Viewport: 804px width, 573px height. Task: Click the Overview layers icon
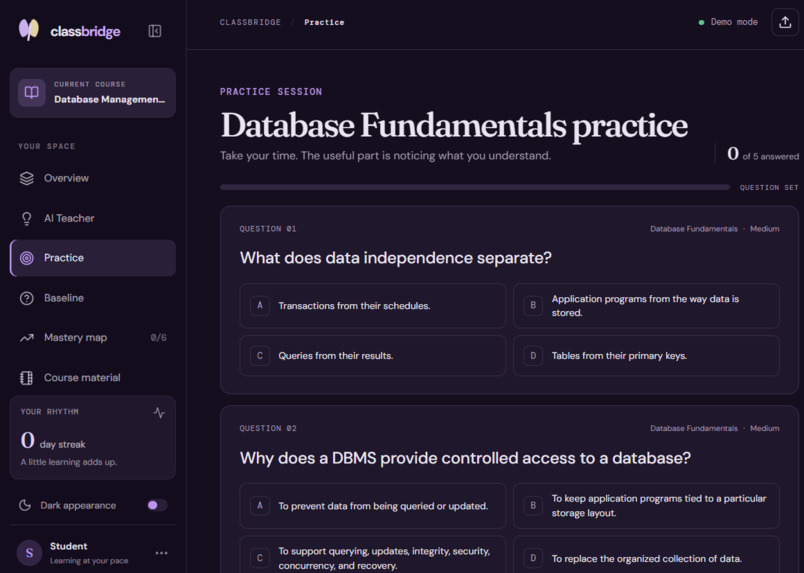(27, 178)
